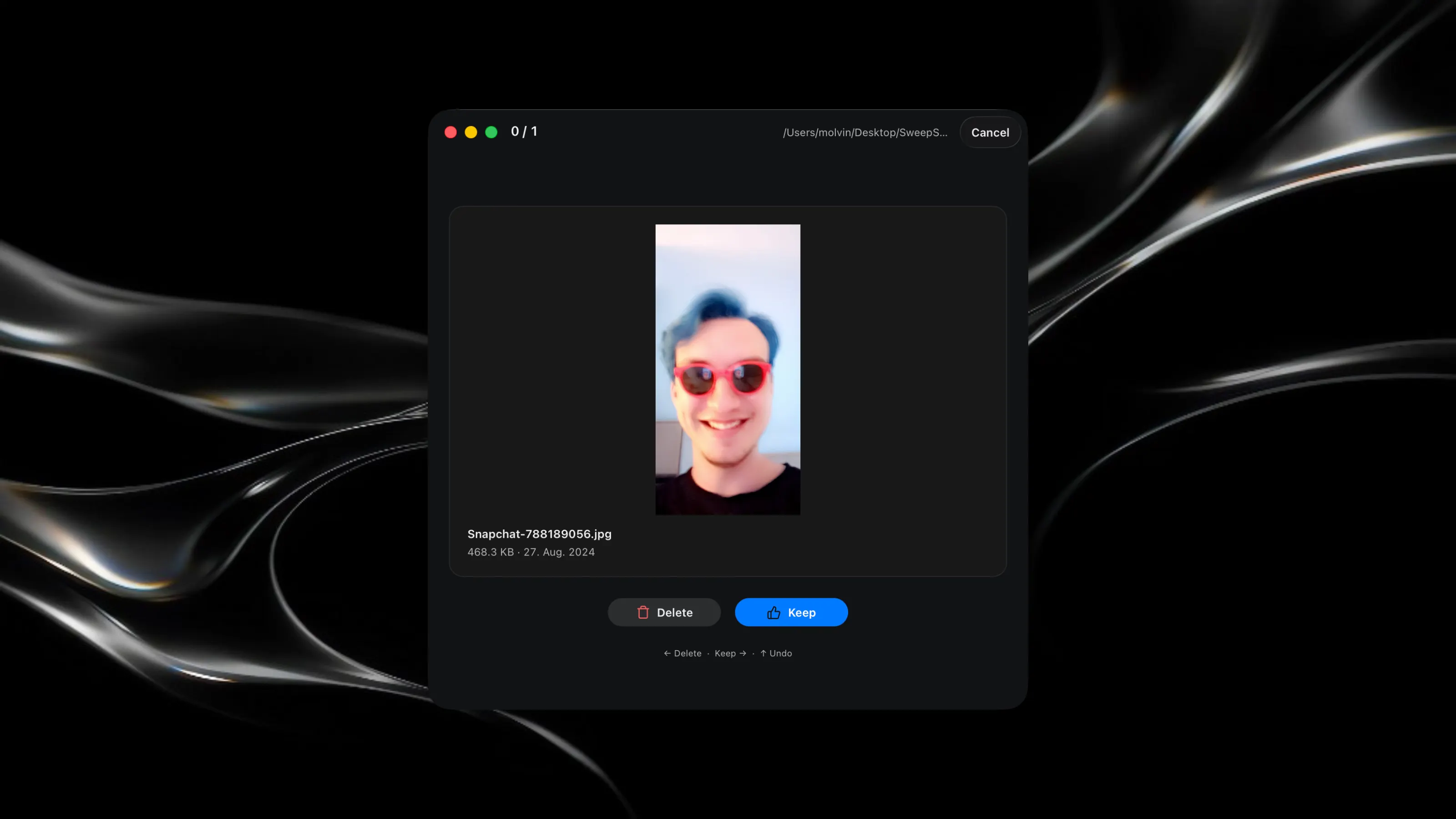Click the folder path /Users/molvin/Desktop/SweepS...
The image size is (1456, 819).
click(x=865, y=133)
